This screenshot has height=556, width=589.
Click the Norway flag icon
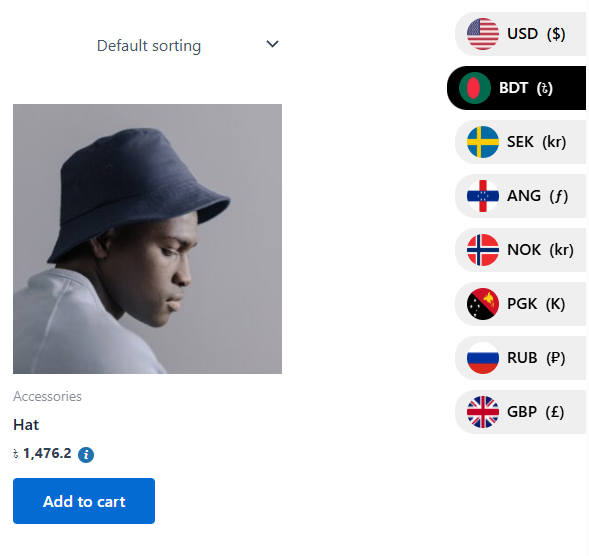pyautogui.click(x=483, y=250)
